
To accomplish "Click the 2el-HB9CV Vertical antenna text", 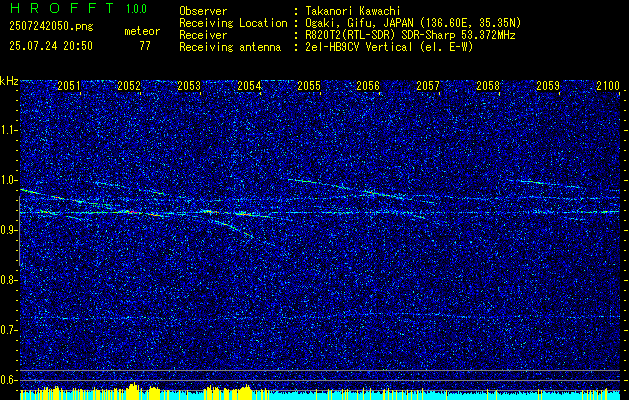I will click(x=389, y=47).
